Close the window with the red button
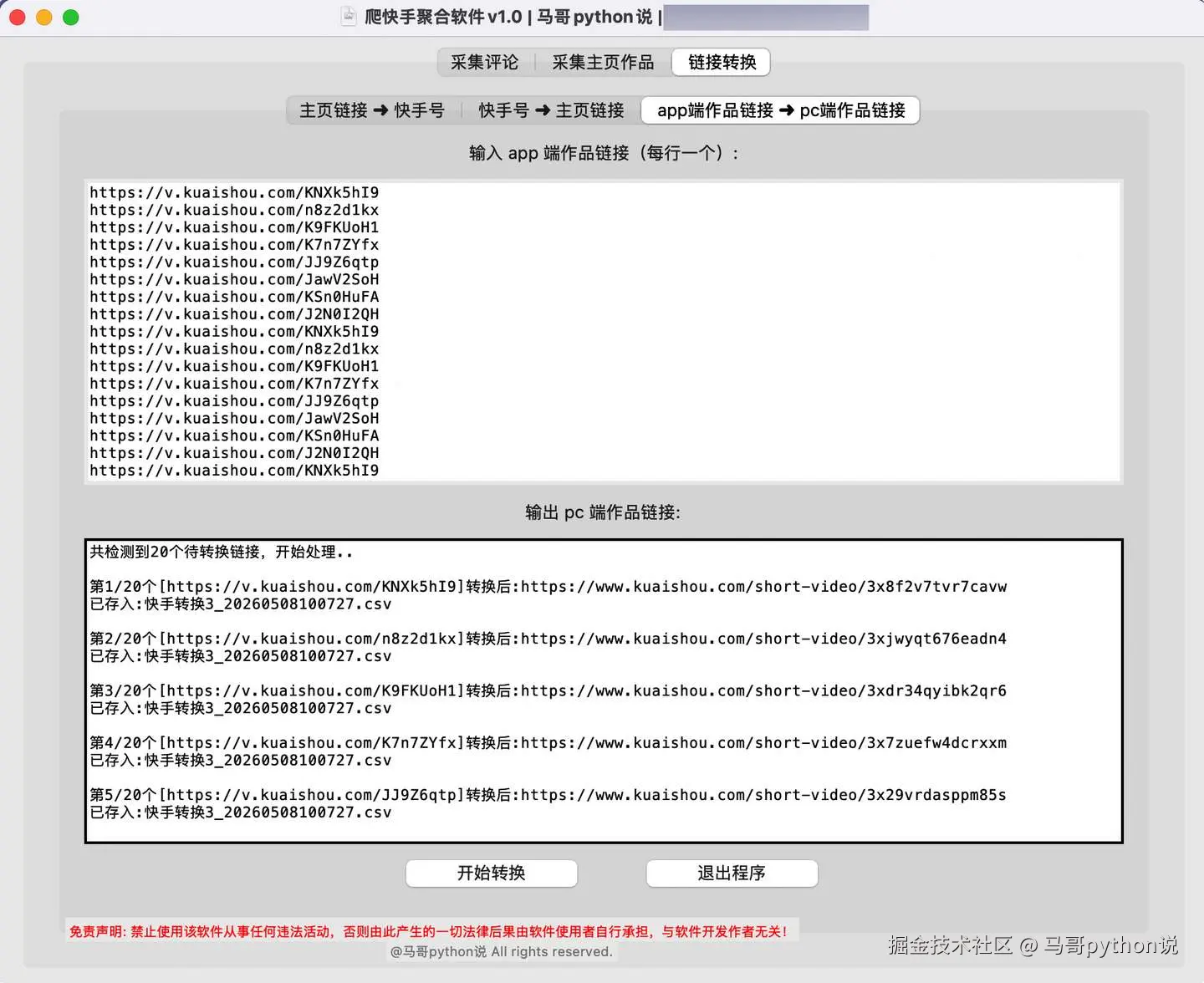This screenshot has height=983, width=1204. click(x=17, y=17)
